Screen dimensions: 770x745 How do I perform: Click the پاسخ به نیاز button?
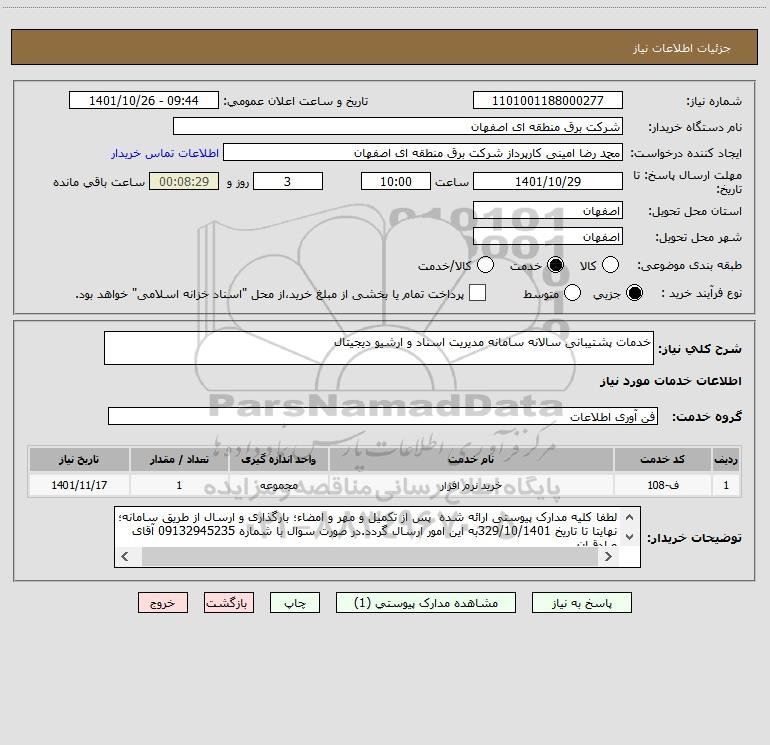581,603
